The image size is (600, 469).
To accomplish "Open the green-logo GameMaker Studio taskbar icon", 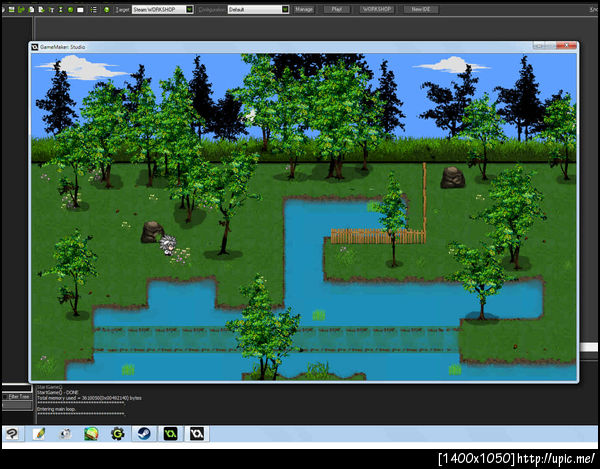I will click(x=170, y=434).
